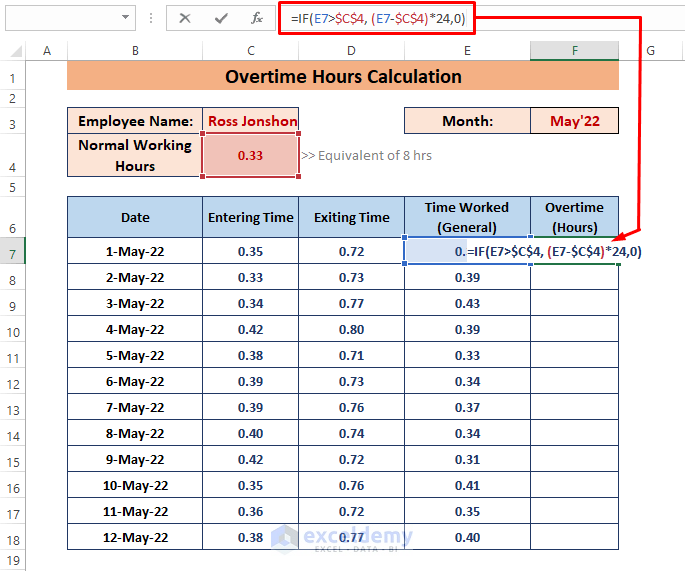Select column G header

(650, 51)
